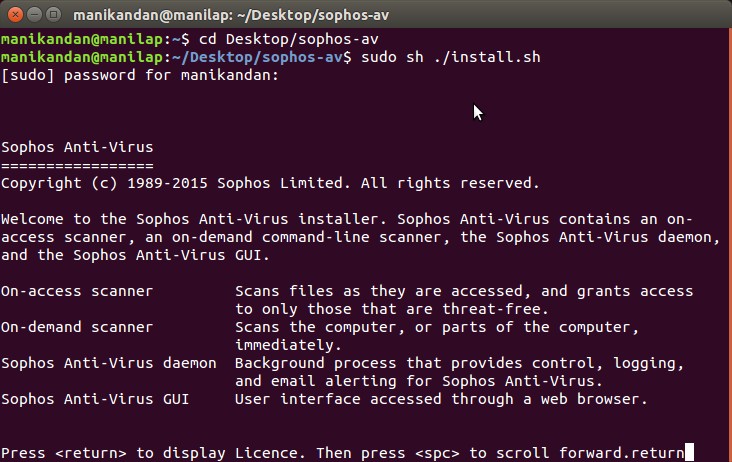
Task: Click the 'Sophos Anti-Virus' heading line
Action: 77,147
